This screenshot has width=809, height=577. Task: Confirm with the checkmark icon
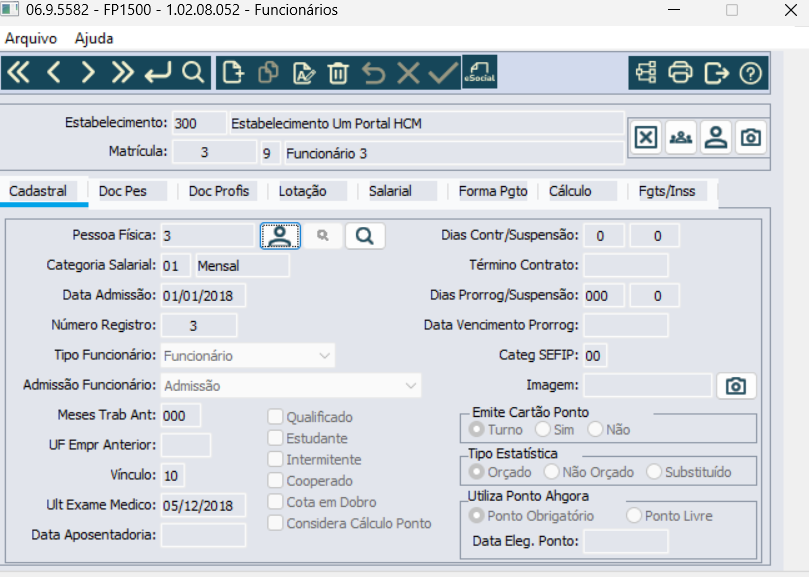point(443,72)
